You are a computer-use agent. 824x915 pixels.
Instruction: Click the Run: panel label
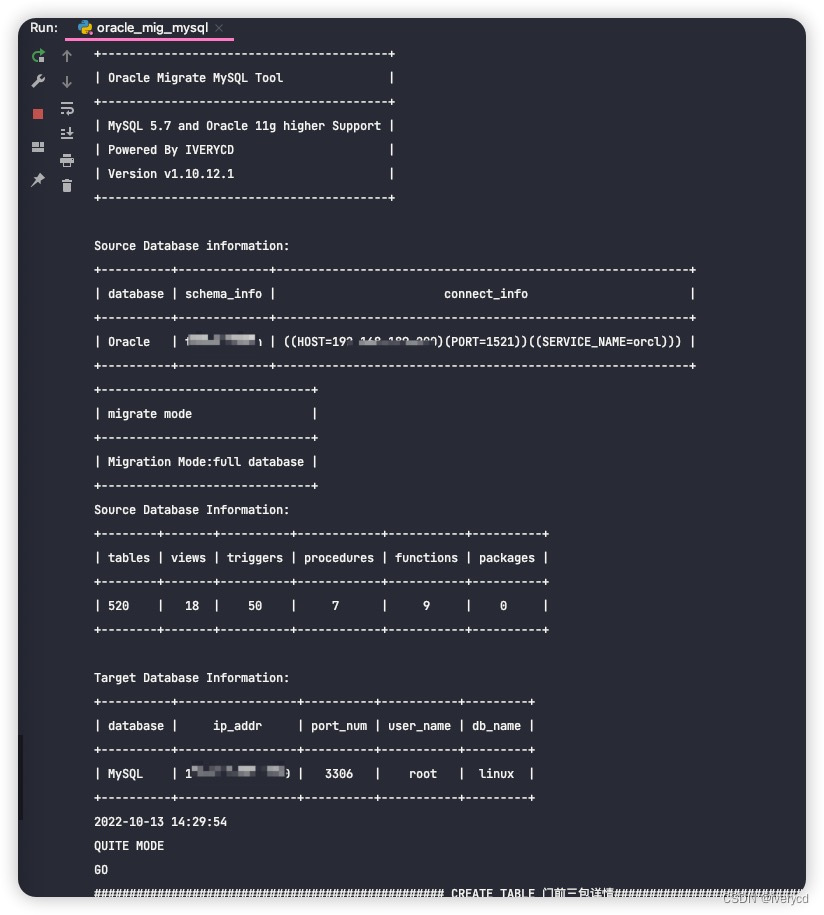[x=44, y=27]
